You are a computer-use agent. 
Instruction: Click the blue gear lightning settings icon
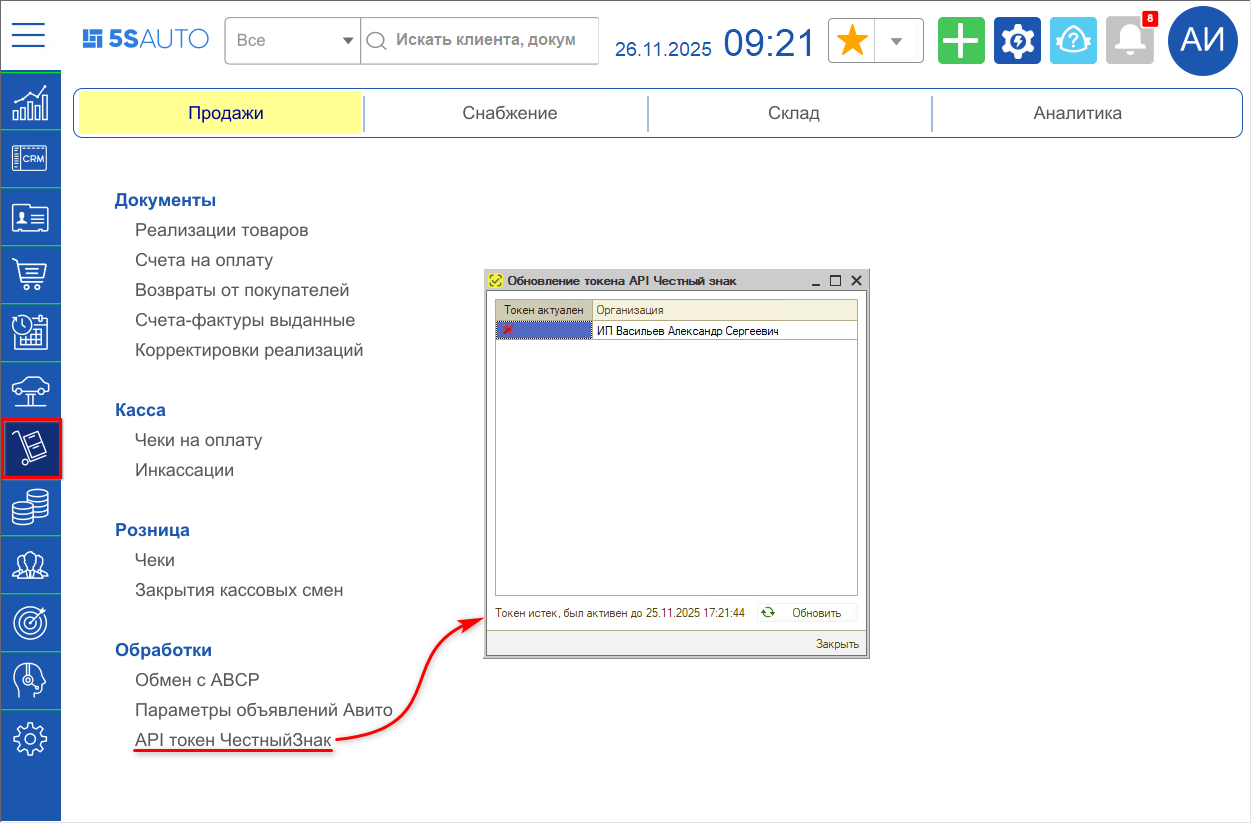tap(1017, 41)
